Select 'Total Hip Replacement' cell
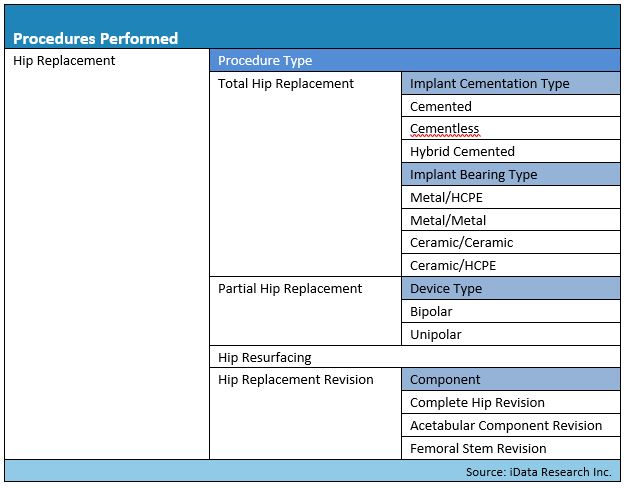Viewport: 626px width, 488px height. point(305,174)
